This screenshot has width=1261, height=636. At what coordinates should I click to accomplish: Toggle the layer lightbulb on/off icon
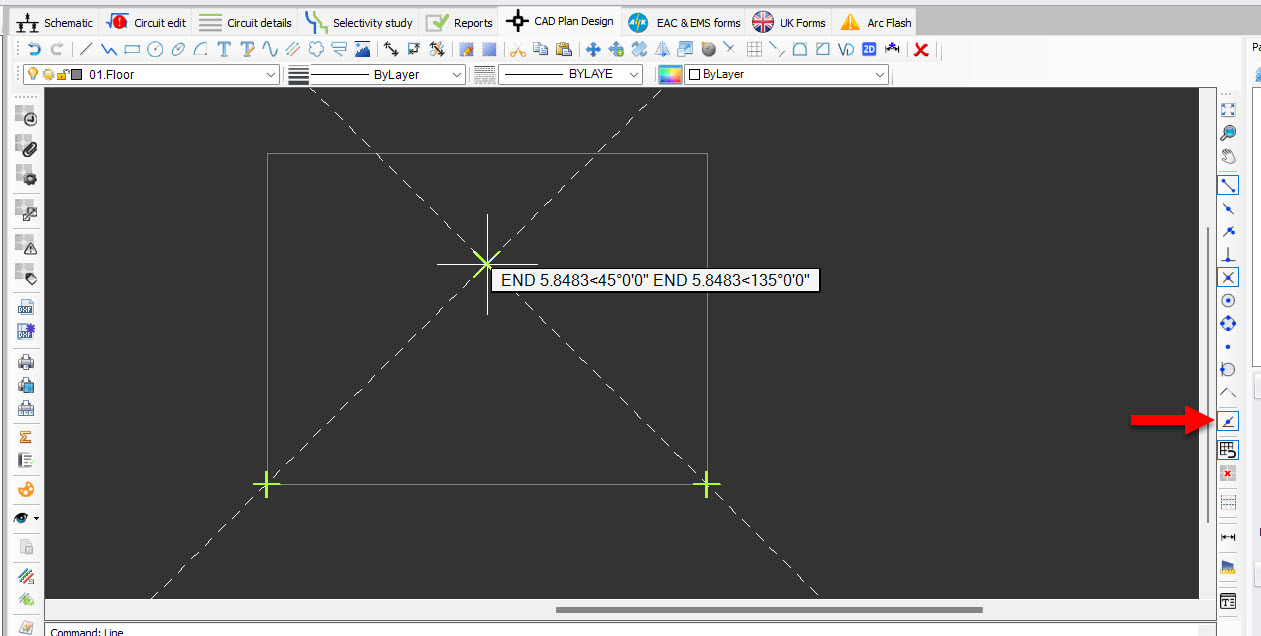32,74
